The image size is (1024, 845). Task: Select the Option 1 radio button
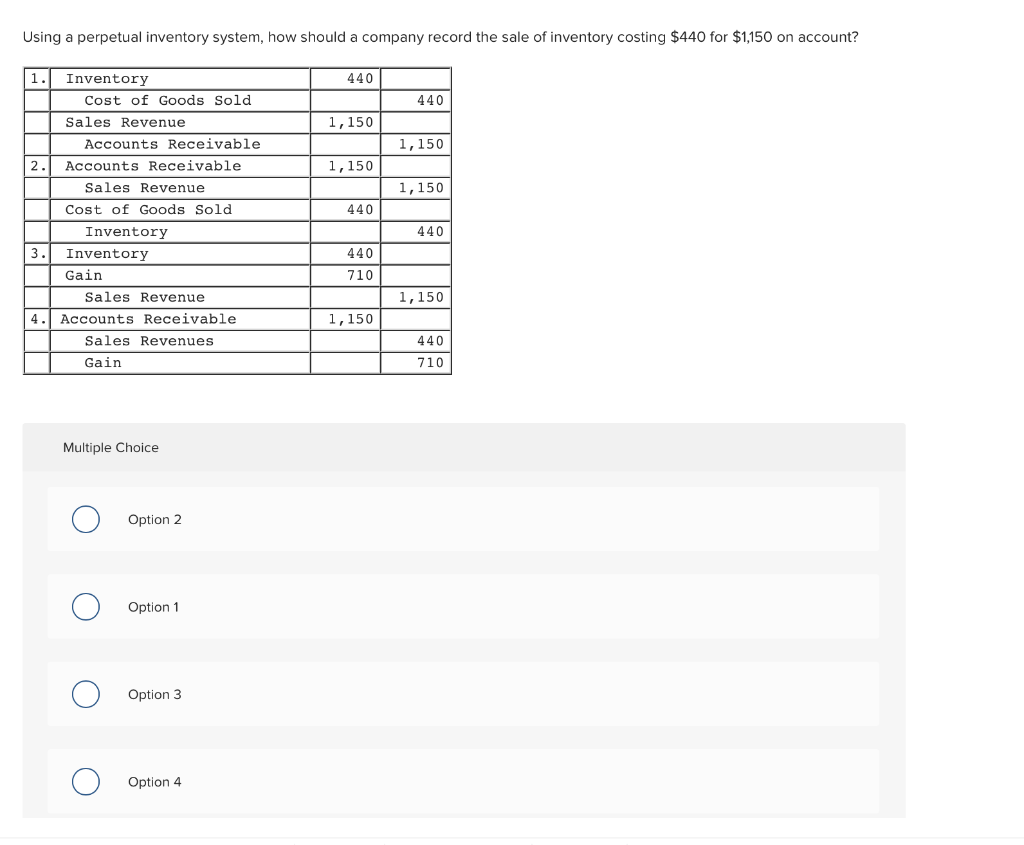pyautogui.click(x=85, y=606)
